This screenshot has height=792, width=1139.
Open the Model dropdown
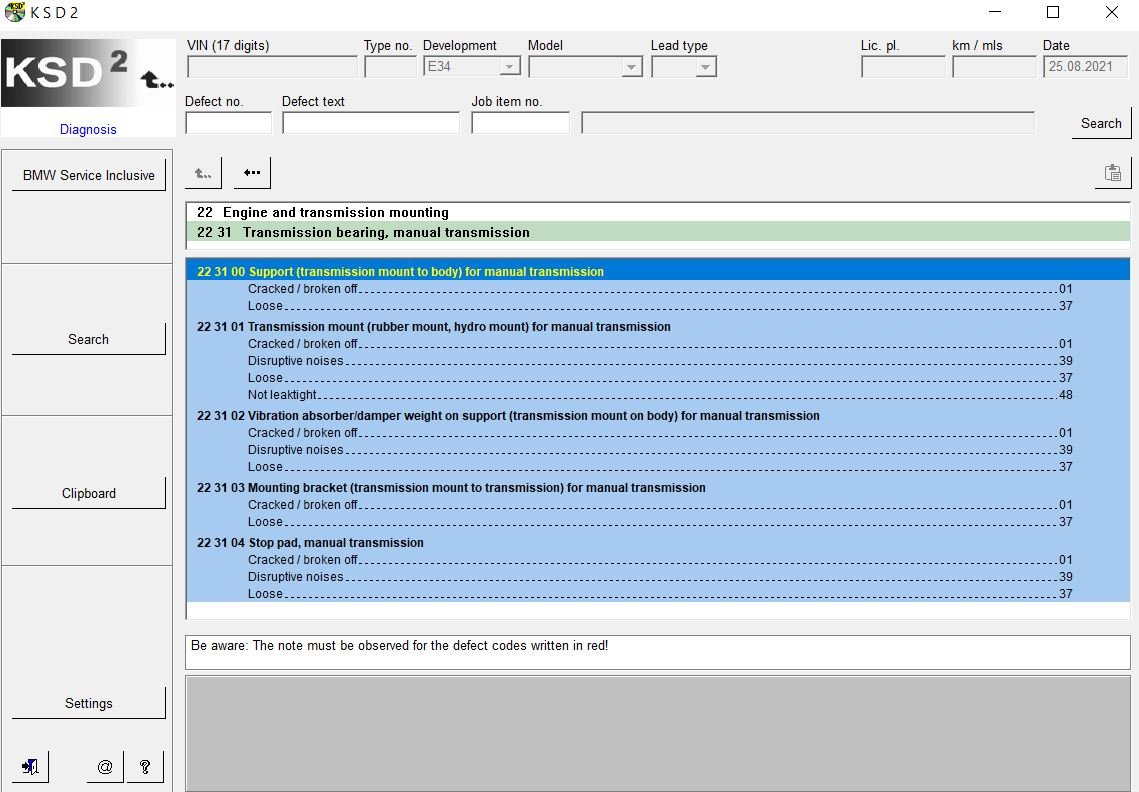pyautogui.click(x=585, y=67)
